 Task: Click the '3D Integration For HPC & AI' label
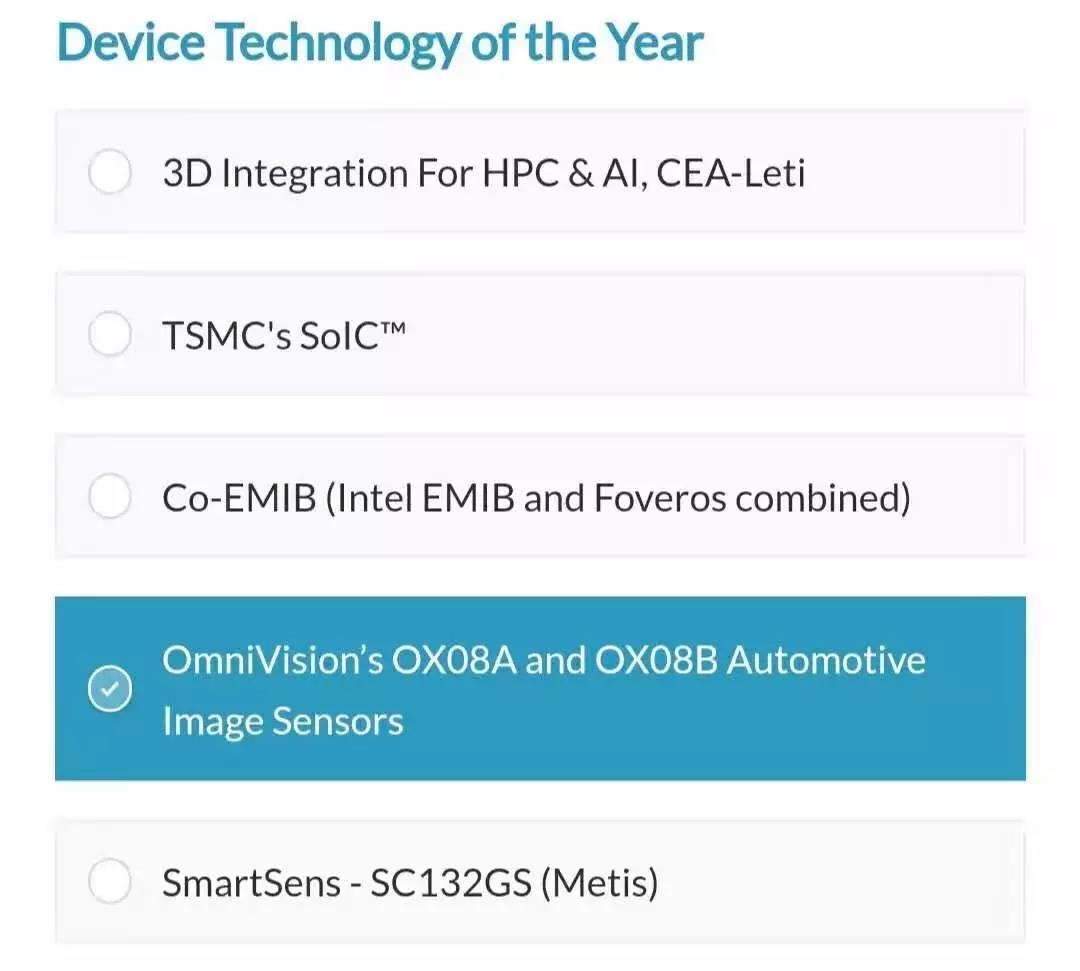360,174
